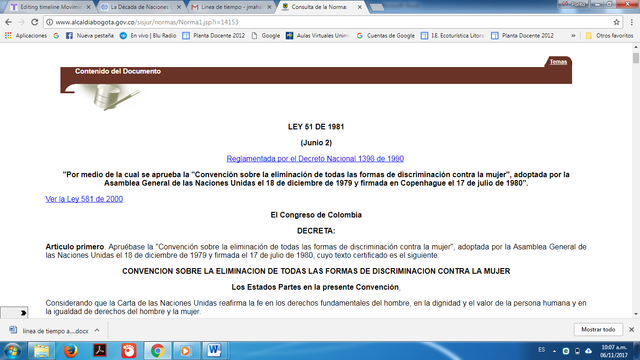This screenshot has width=640, height=360.
Task: Click the El Congreso de Colombia text
Action: coord(316,215)
